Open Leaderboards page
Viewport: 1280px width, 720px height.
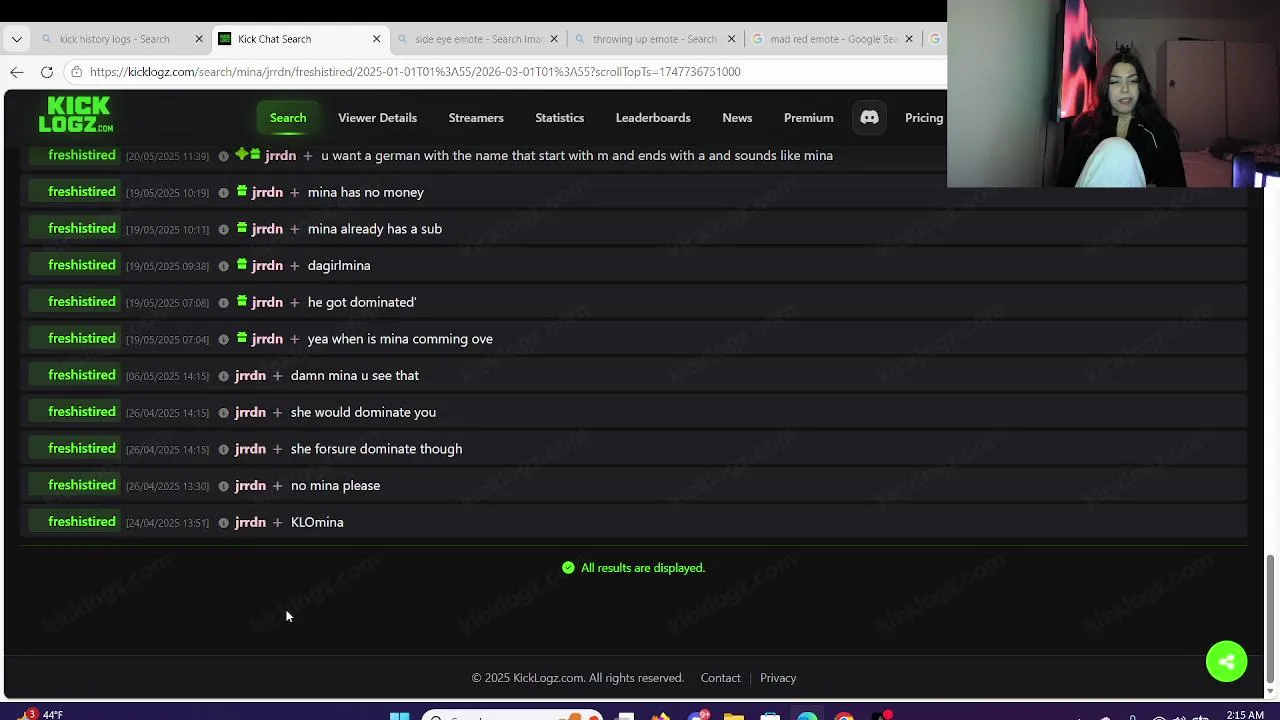(x=653, y=118)
